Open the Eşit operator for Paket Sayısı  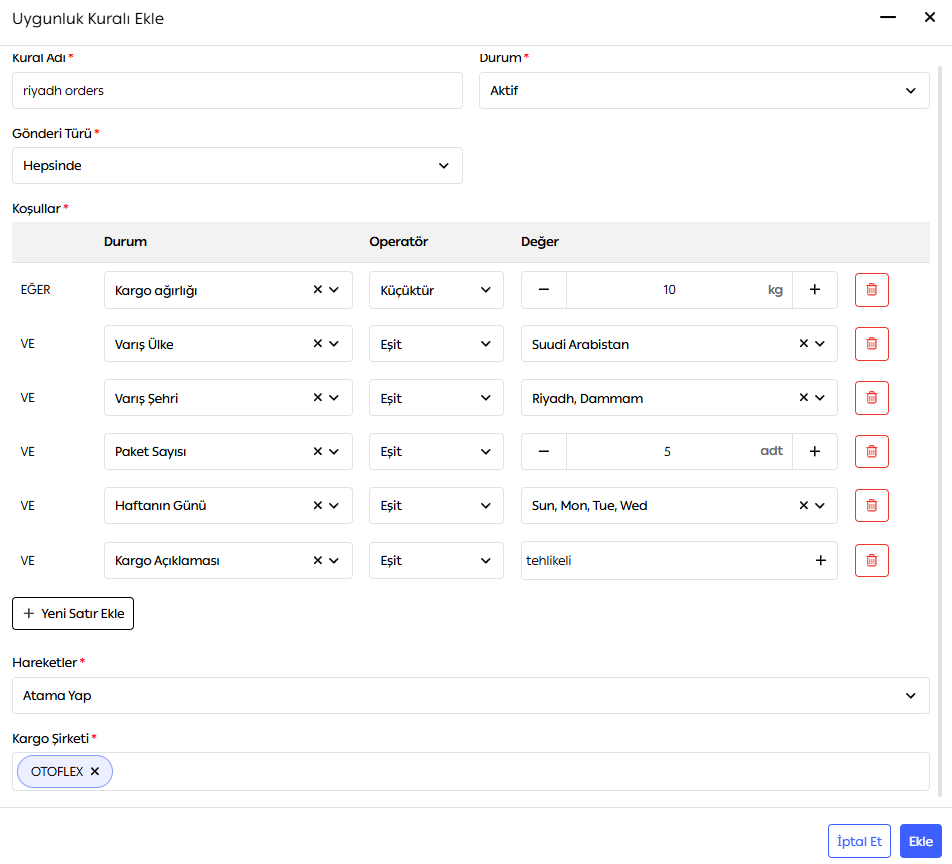point(437,451)
